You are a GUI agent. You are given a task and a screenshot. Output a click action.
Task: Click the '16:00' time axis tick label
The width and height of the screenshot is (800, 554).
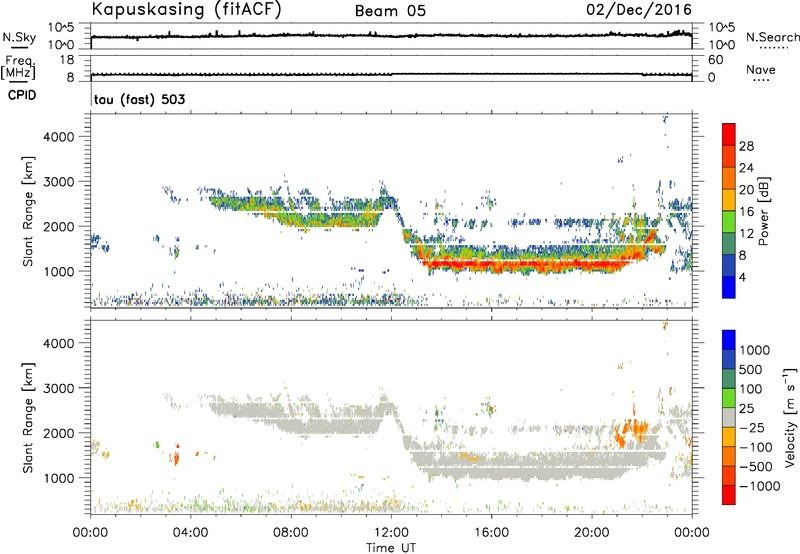[491, 533]
